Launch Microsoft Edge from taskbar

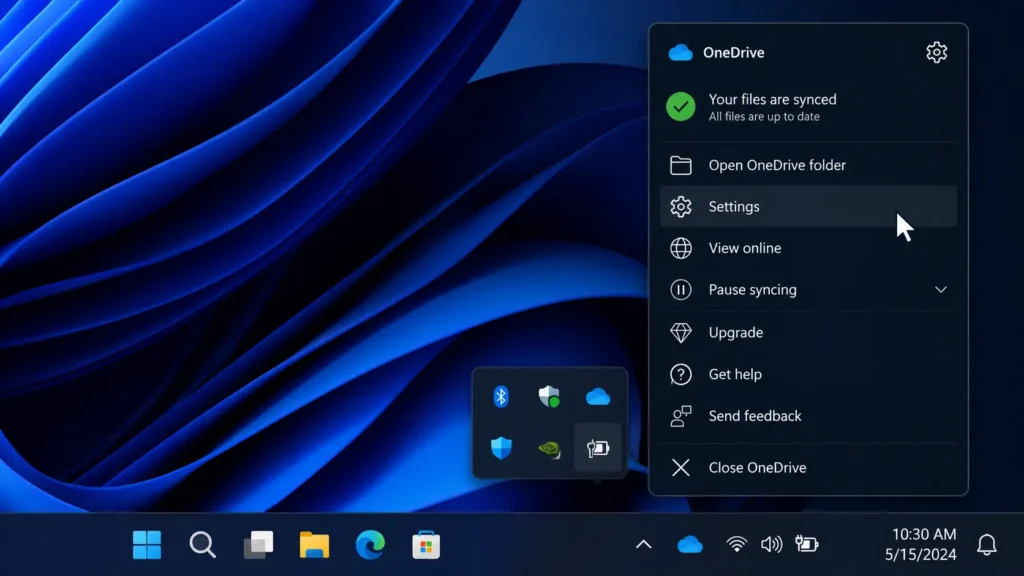pos(370,545)
